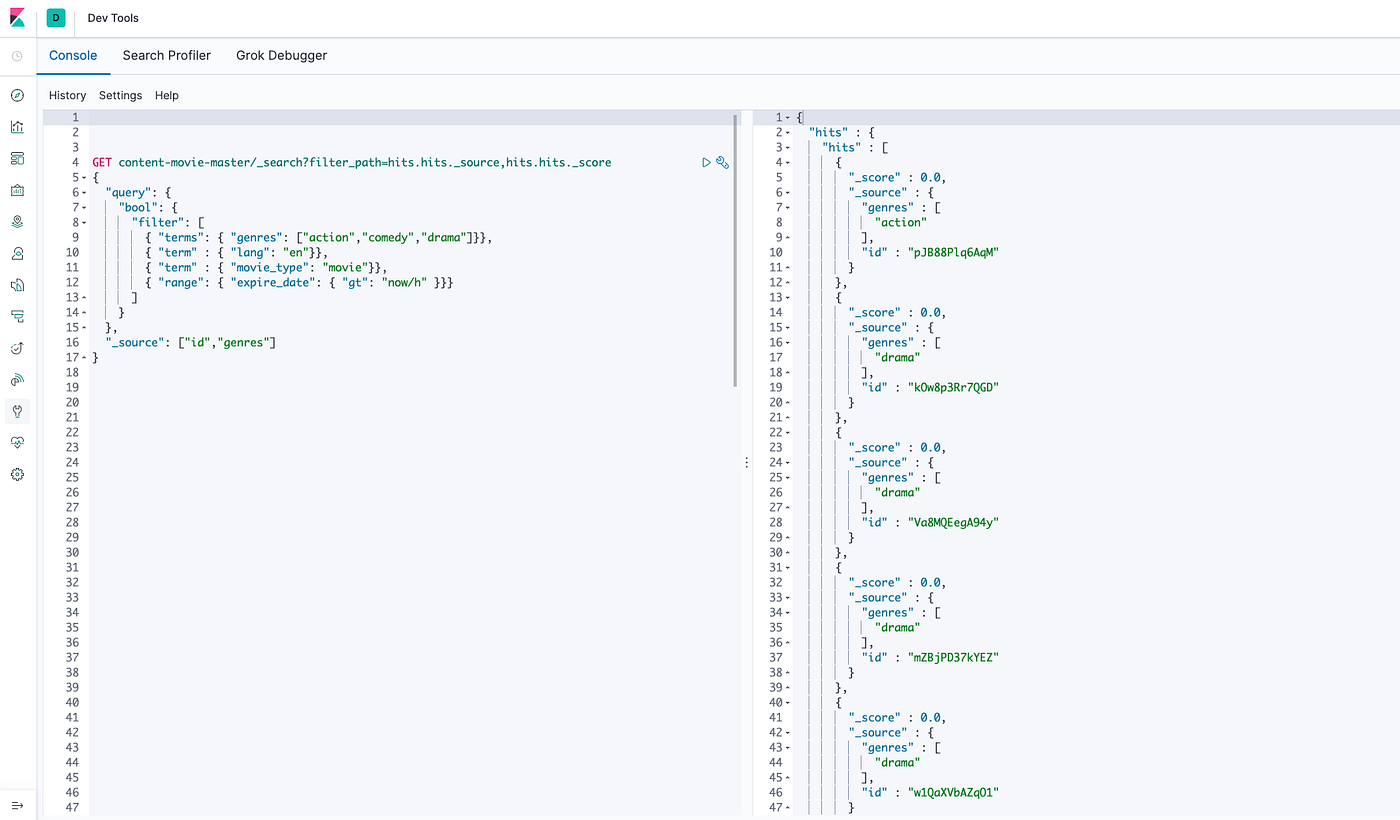Click the "range" expire_date line
The width and height of the screenshot is (1400, 820).
pos(299,283)
